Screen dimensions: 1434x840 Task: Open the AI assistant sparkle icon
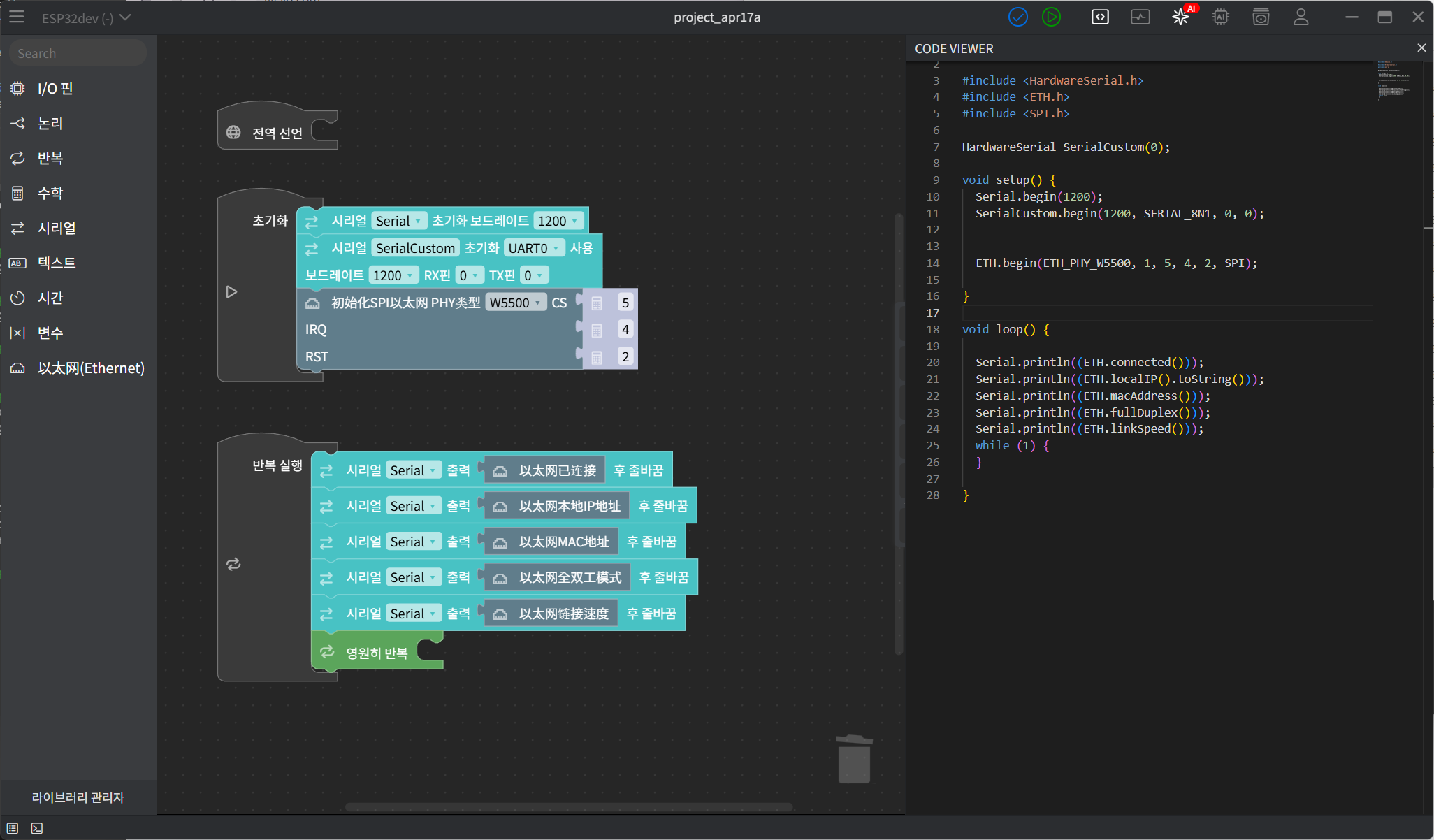click(x=1180, y=17)
